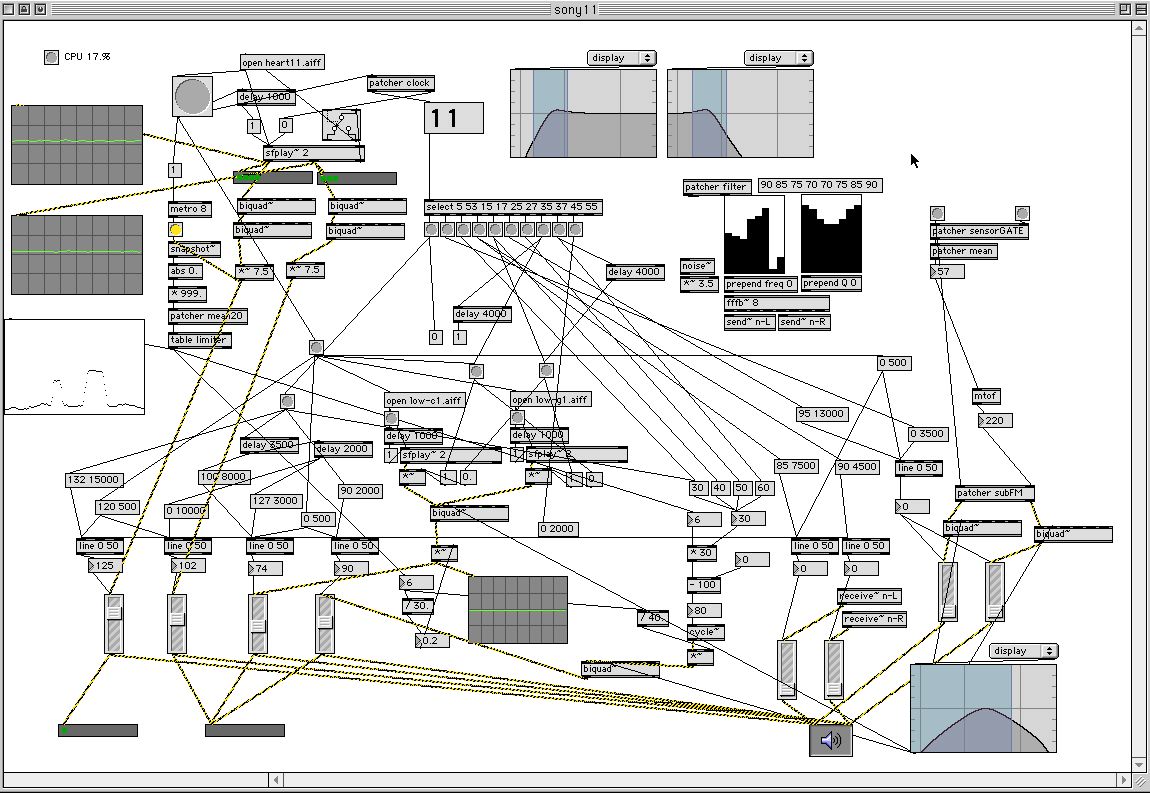The width and height of the screenshot is (1150, 793).
Task: Click the patcher mean20 object
Action: [208, 316]
